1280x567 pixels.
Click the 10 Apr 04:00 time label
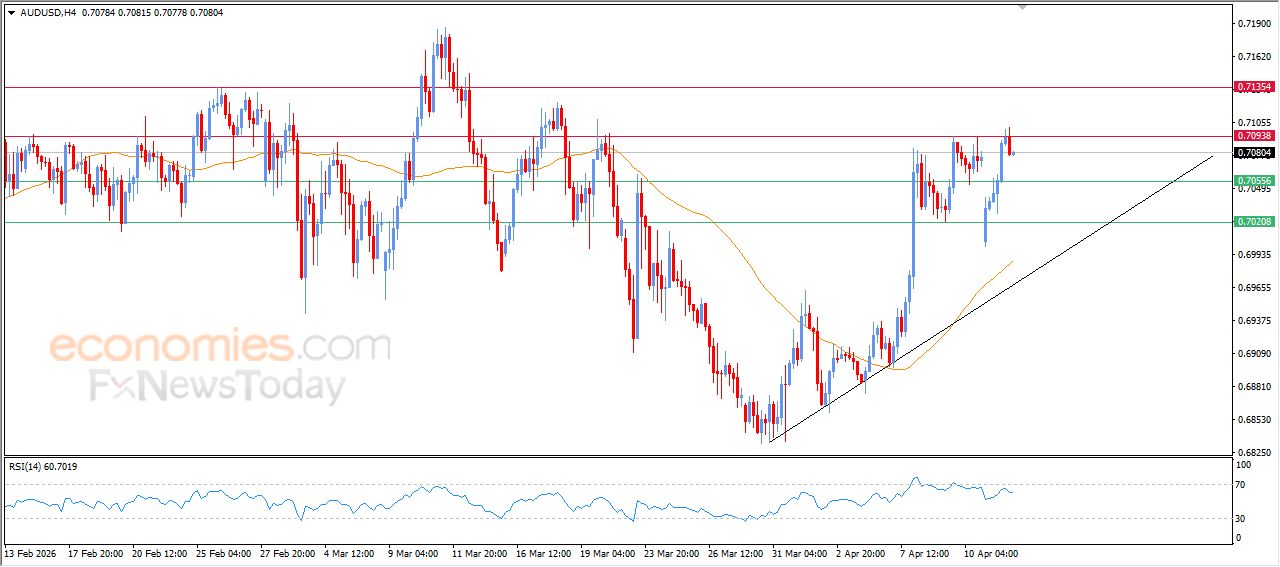coord(991,552)
